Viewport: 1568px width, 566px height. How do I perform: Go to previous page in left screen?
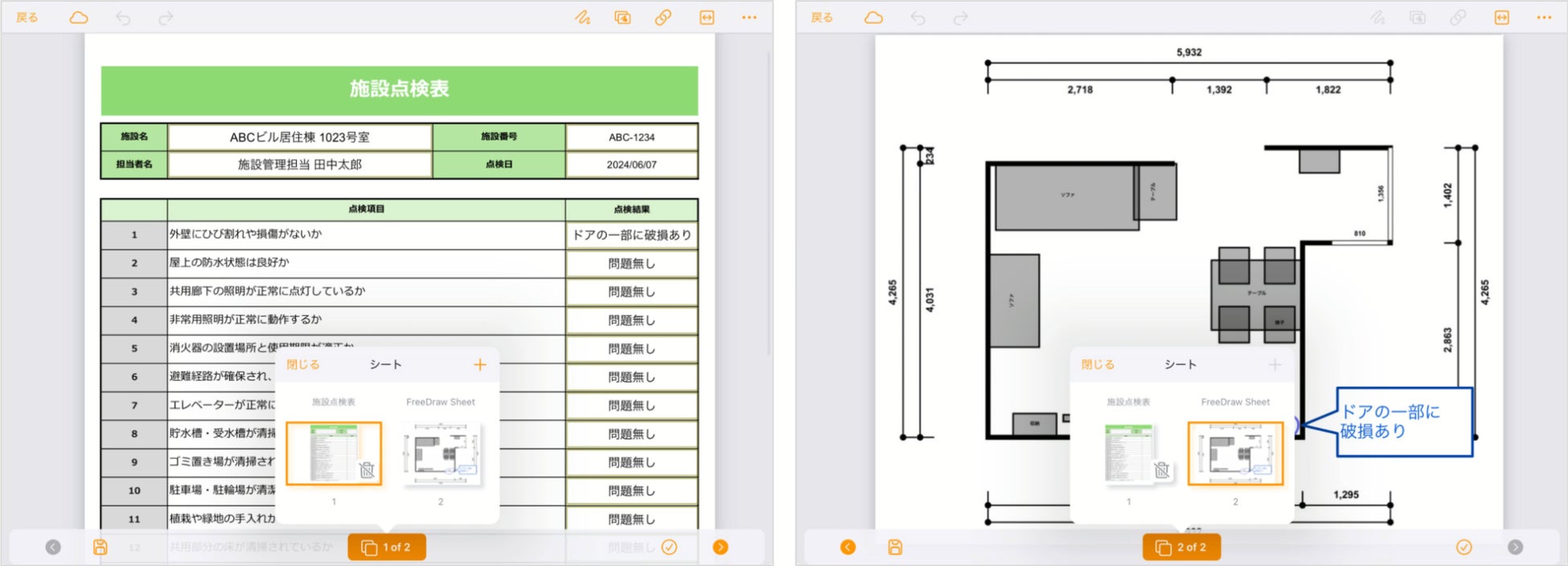[x=53, y=548]
